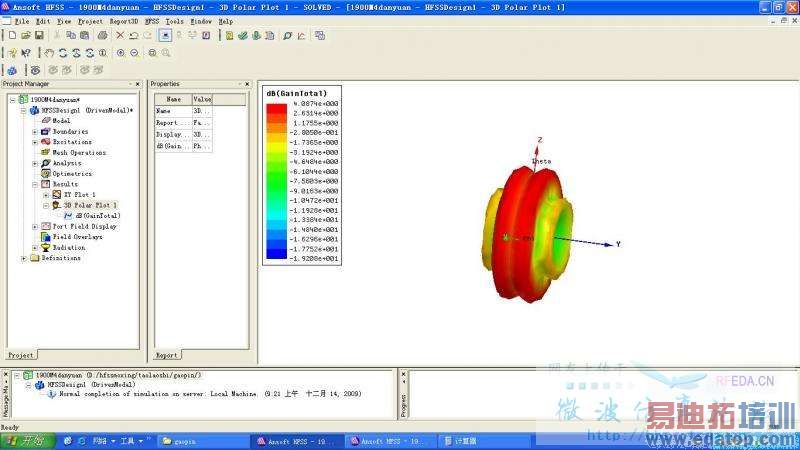
Task: Select the Field Overlays tree item
Action: click(78, 237)
